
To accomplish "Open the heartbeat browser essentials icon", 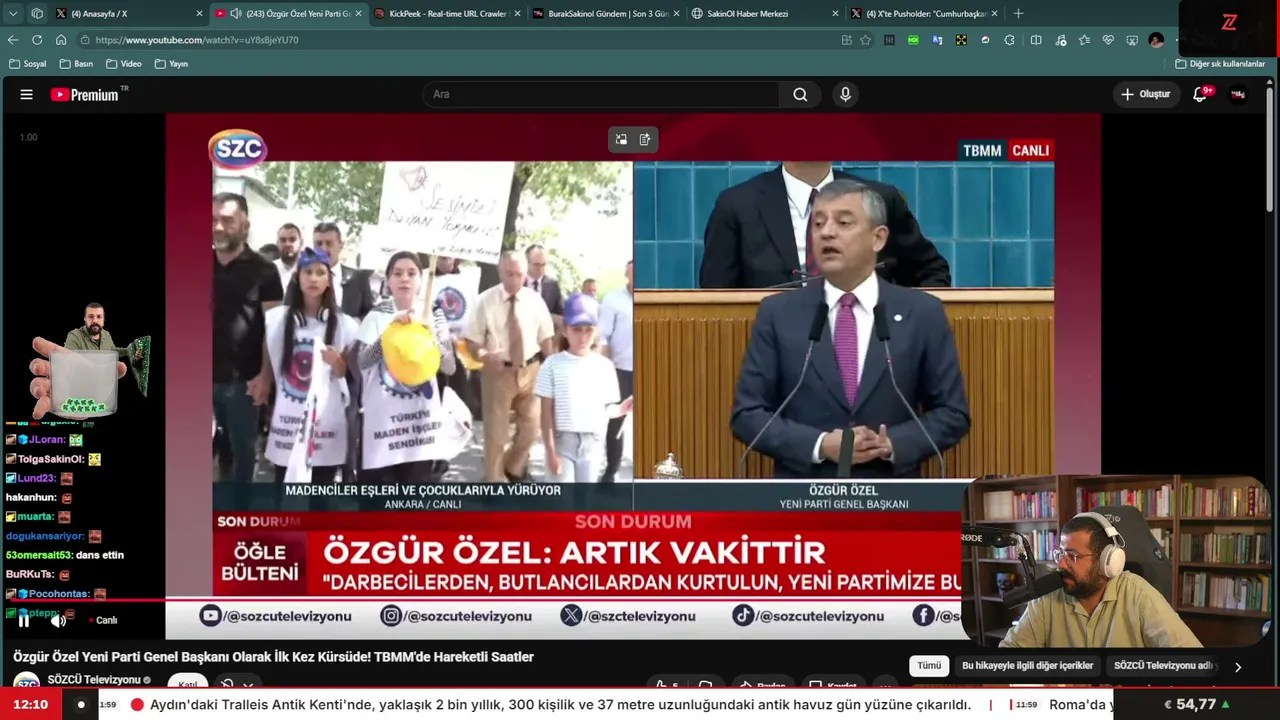I will click(x=1108, y=40).
